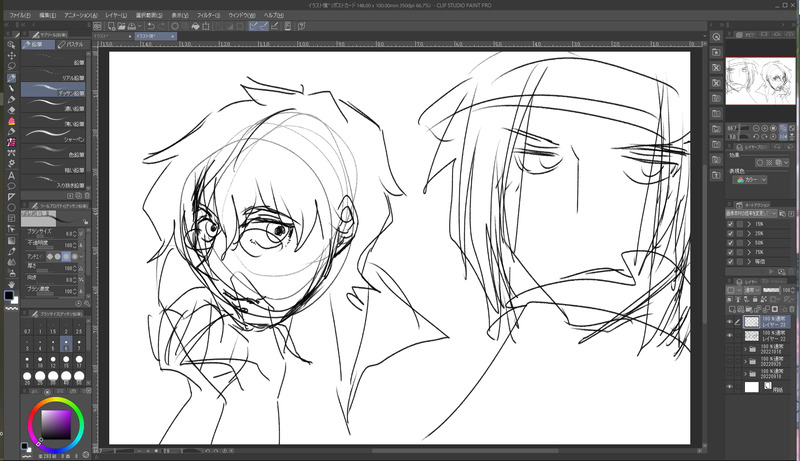Zoom in in the Navigator panel

[765, 129]
